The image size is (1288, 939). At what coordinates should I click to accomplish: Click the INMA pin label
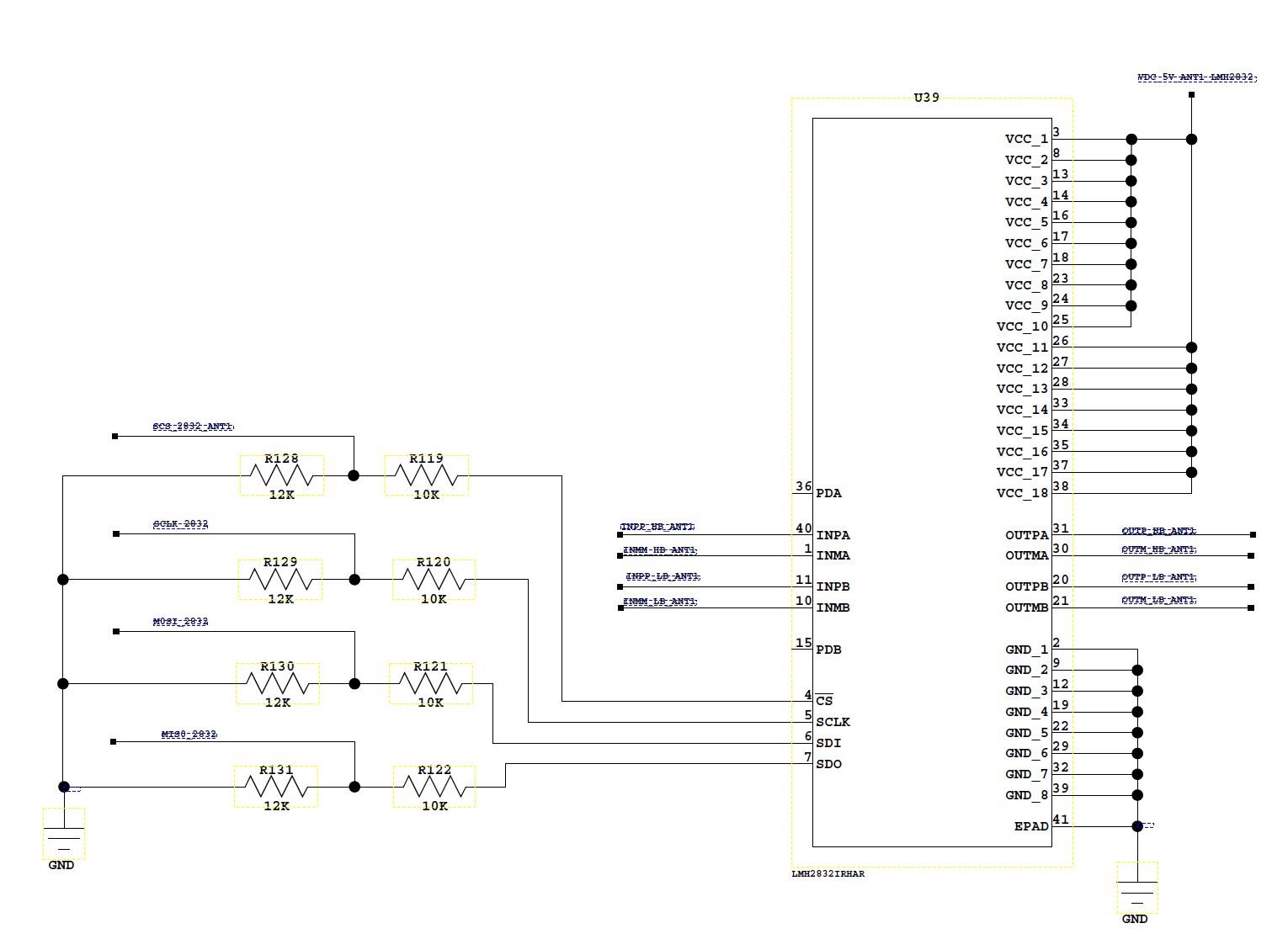point(833,555)
